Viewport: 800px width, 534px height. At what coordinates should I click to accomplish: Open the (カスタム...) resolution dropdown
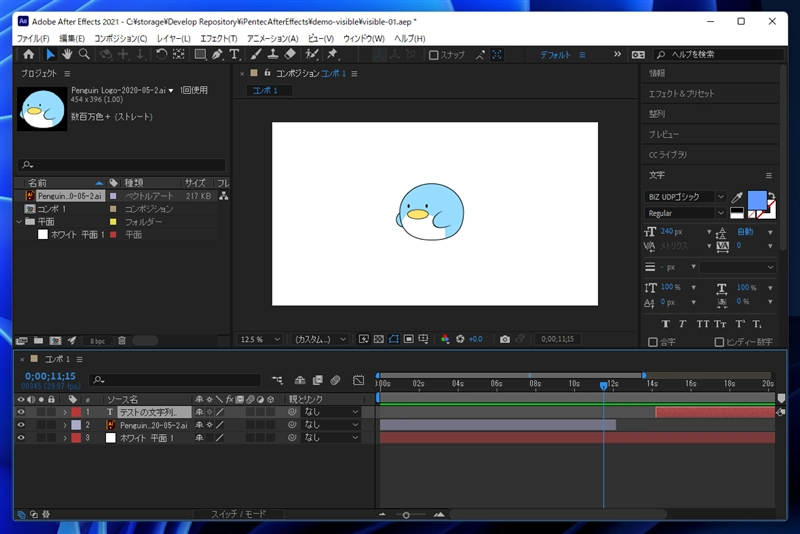coord(320,339)
